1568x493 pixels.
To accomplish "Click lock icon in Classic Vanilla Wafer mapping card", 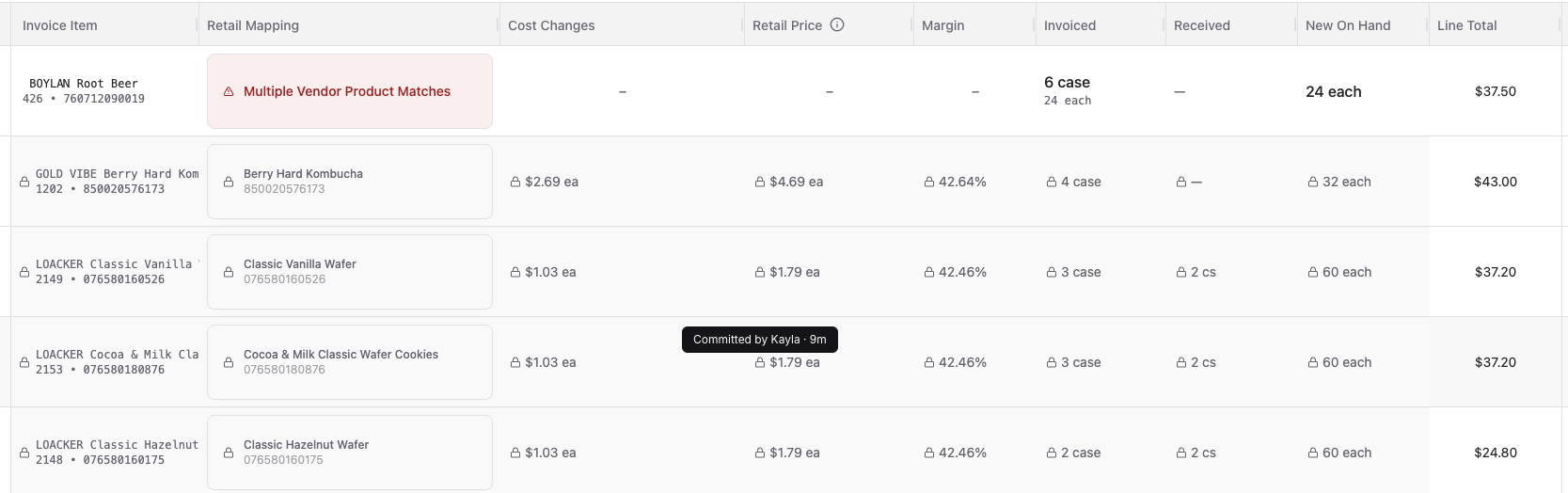I will pos(229,272).
